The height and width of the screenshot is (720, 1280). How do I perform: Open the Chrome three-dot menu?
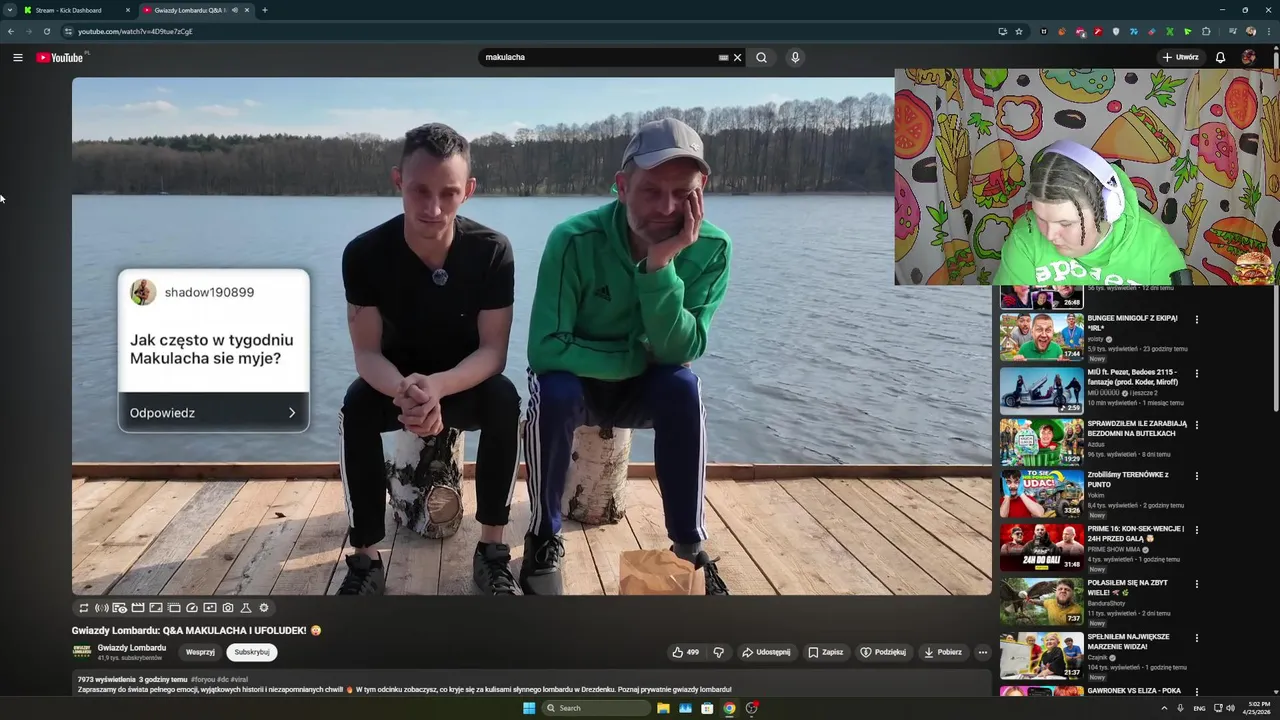pyautogui.click(x=1268, y=31)
